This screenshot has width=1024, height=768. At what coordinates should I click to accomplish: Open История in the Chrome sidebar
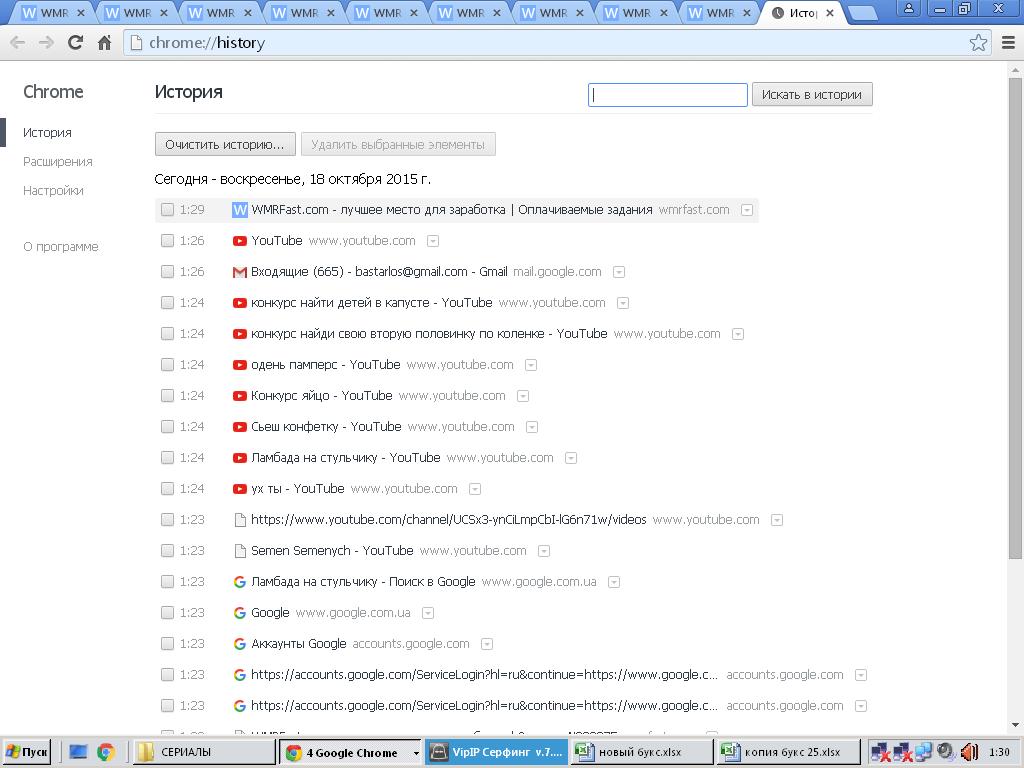(47, 133)
